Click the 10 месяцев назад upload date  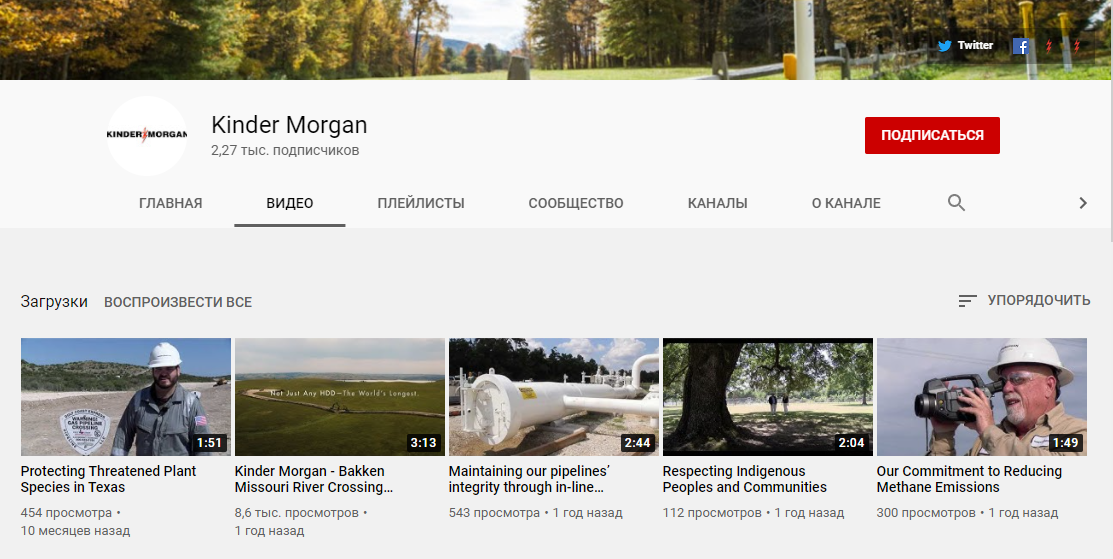[x=75, y=530]
